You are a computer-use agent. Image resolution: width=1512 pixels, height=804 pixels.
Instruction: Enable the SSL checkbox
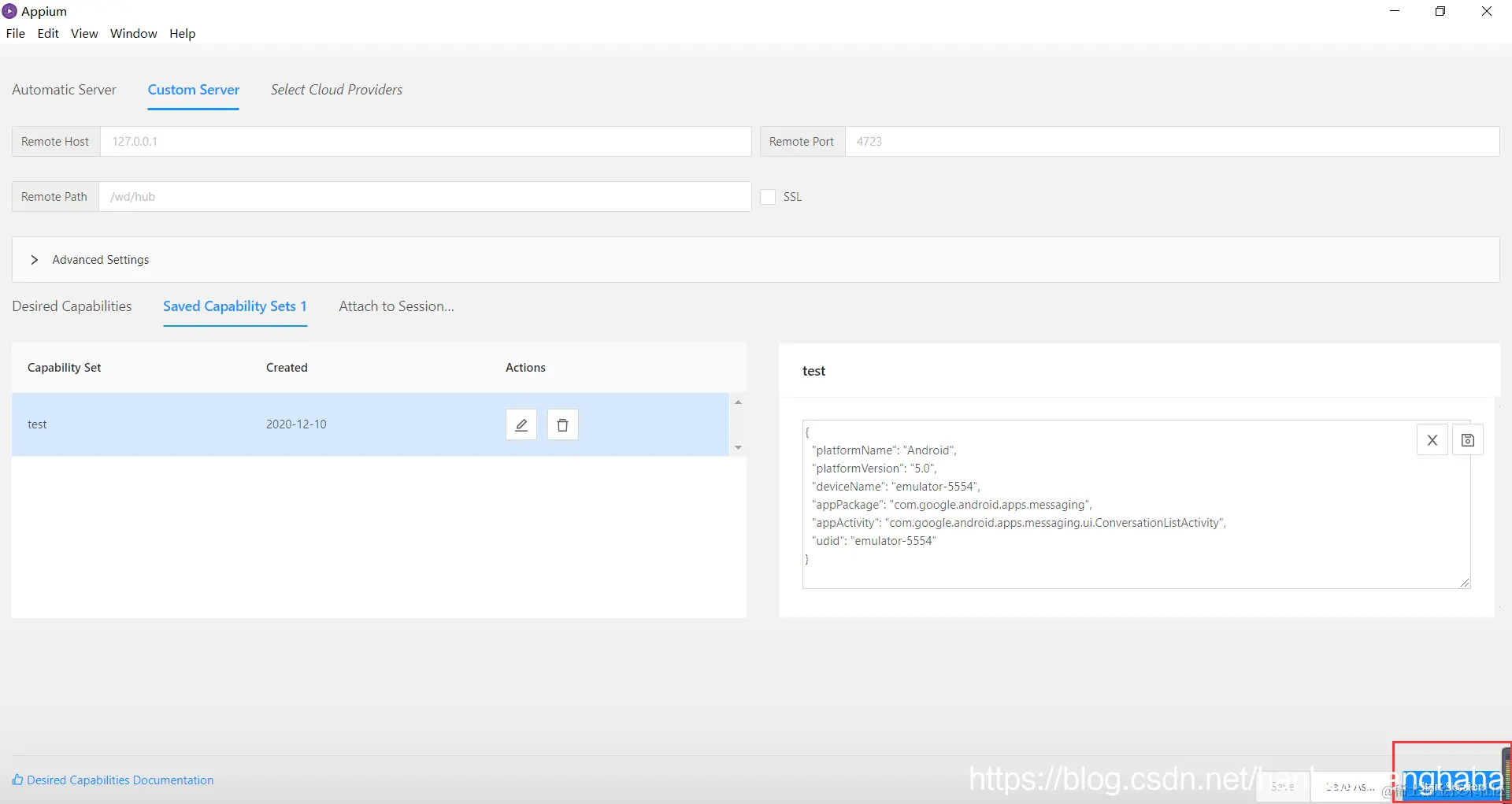click(768, 197)
